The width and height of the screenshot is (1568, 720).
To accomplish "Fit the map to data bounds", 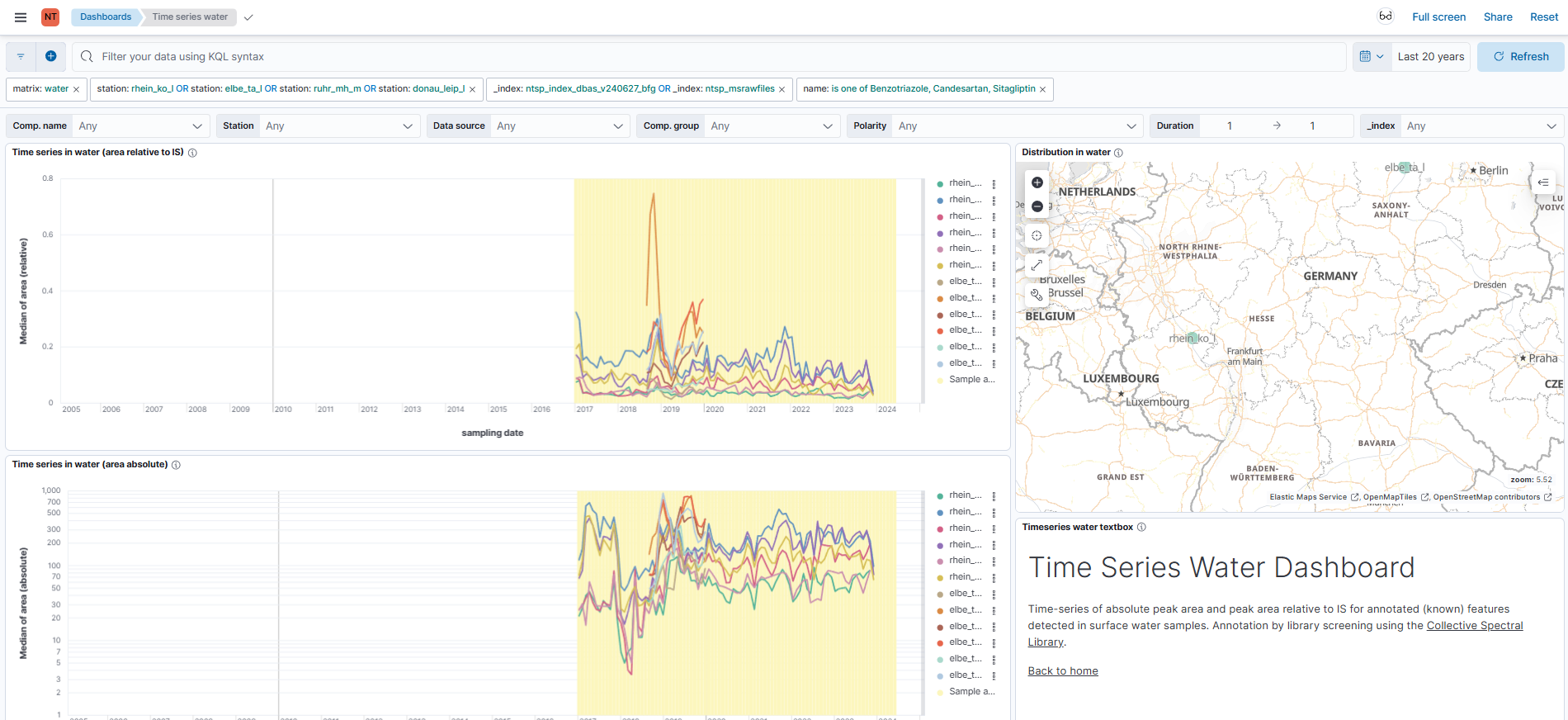I will click(x=1037, y=235).
